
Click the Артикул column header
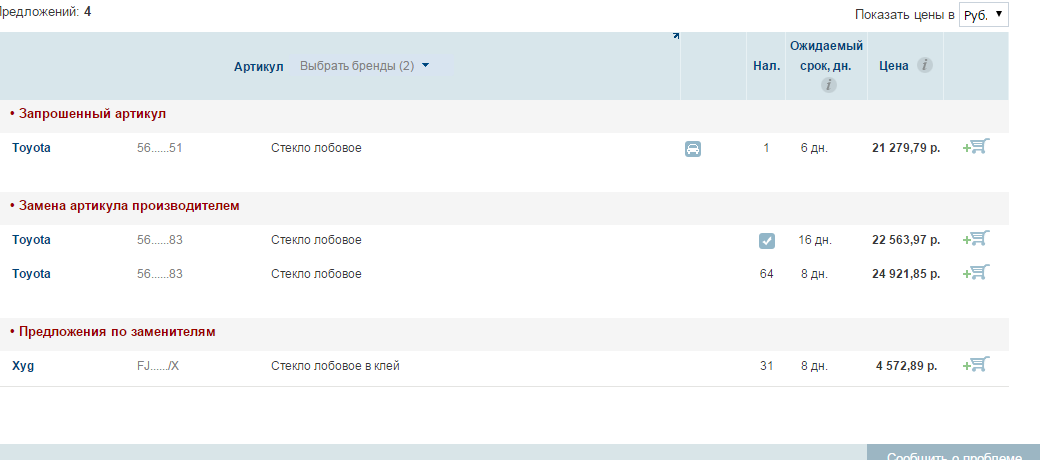258,66
